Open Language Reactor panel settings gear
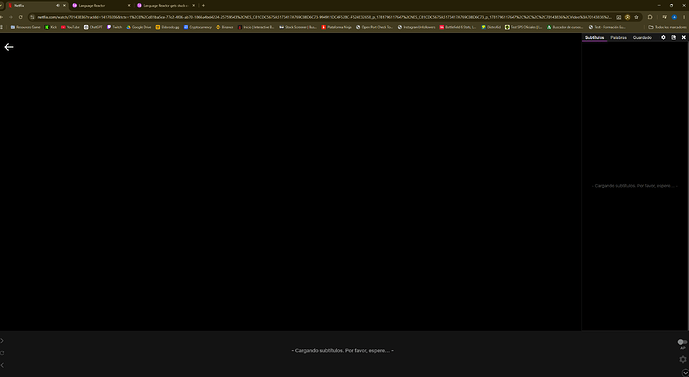The height and width of the screenshot is (377, 689). 664,37
